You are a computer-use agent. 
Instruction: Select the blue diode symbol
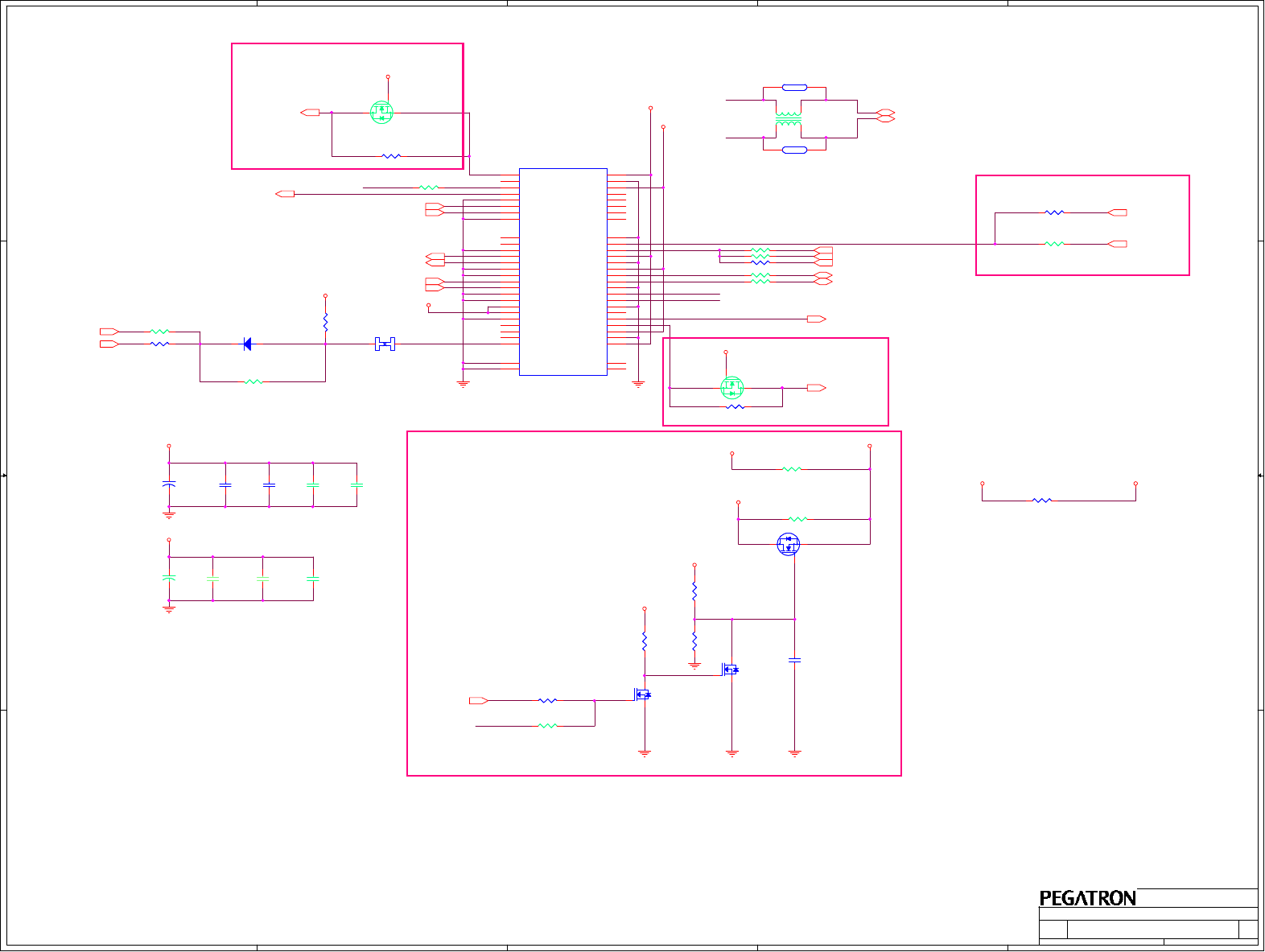pyautogui.click(x=247, y=344)
